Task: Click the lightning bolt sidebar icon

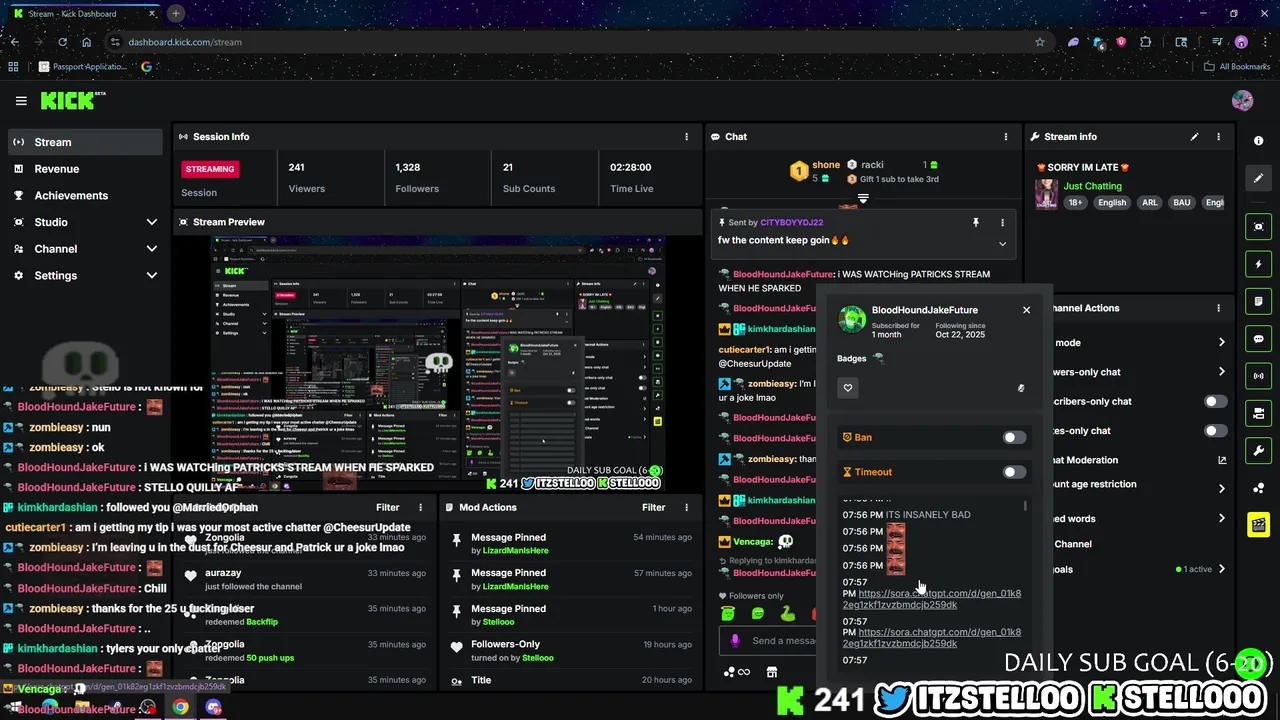Action: pos(1258,264)
